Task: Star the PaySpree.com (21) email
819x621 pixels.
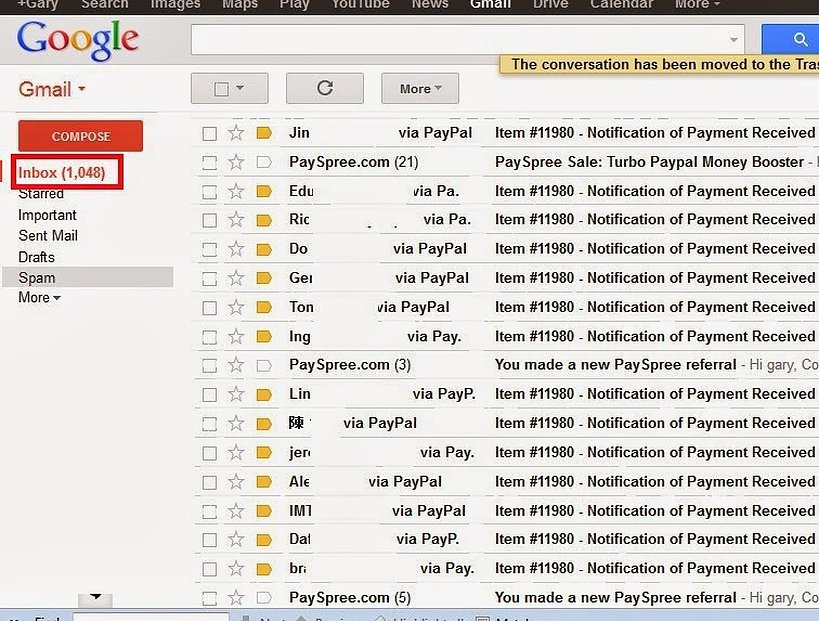Action: click(x=236, y=162)
